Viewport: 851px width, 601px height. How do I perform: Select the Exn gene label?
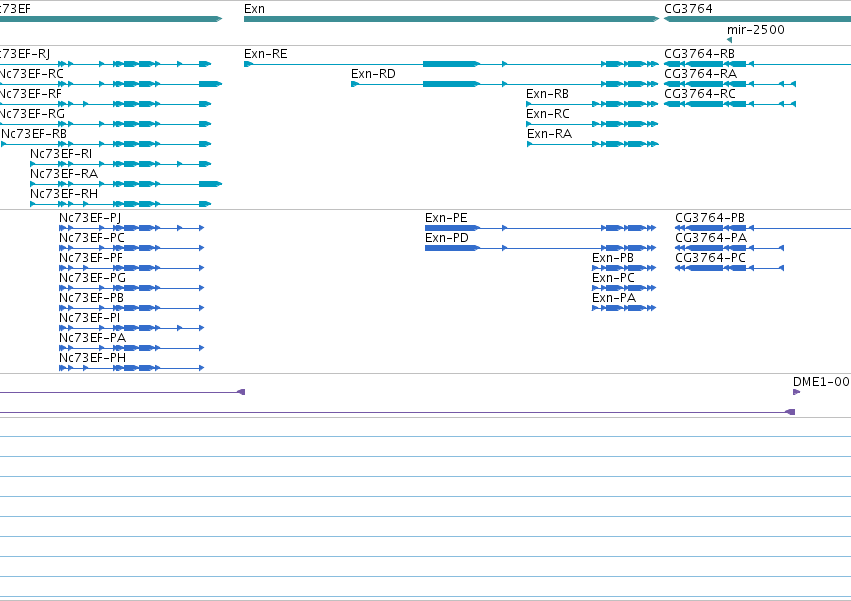255,9
